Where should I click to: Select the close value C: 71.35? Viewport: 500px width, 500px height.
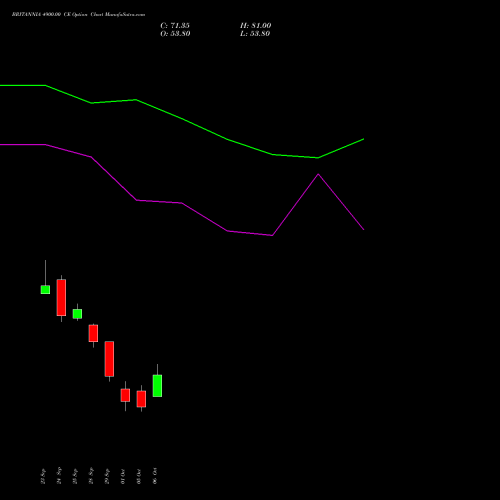click(175, 26)
